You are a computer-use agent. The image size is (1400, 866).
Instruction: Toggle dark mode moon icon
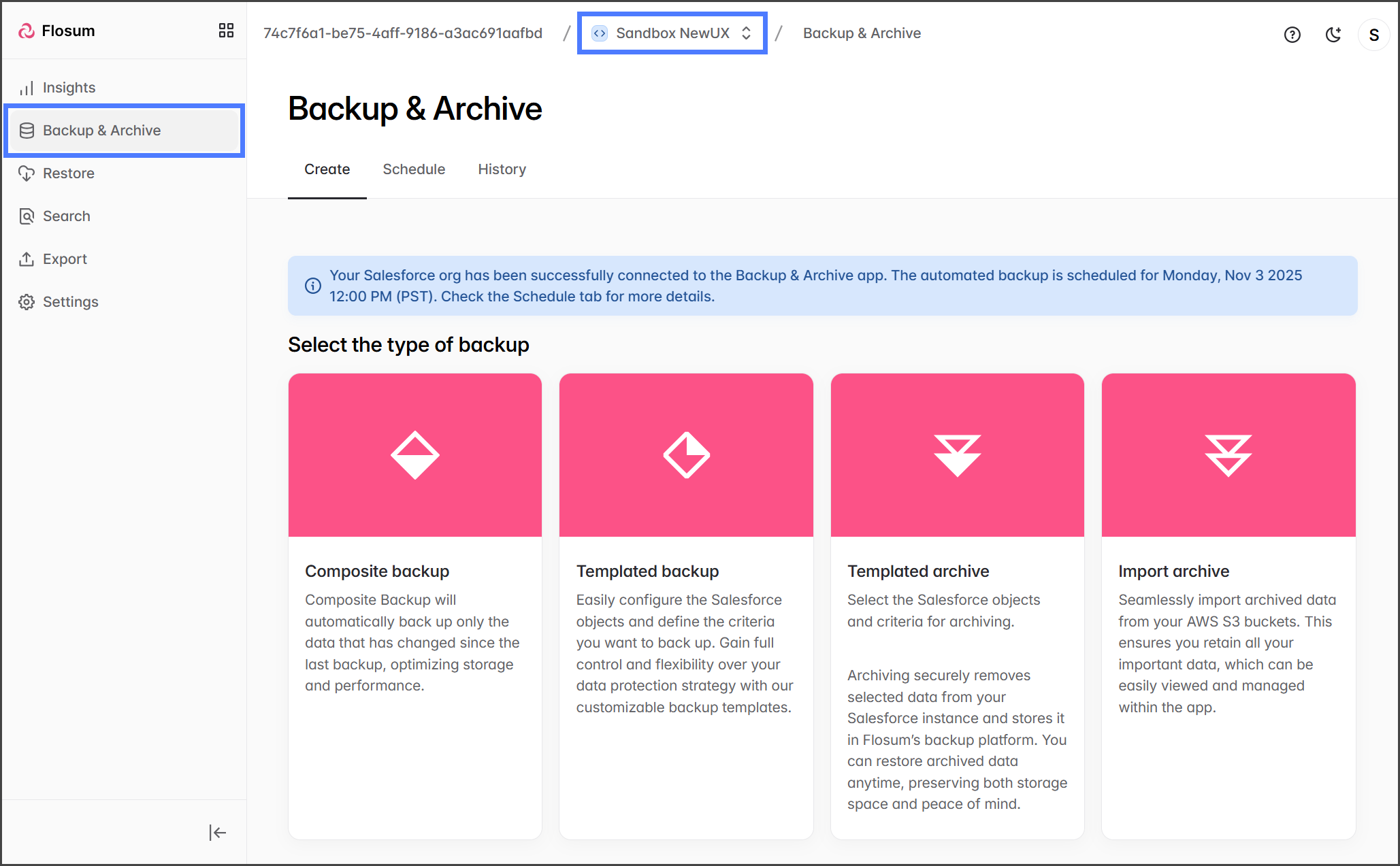(1333, 35)
